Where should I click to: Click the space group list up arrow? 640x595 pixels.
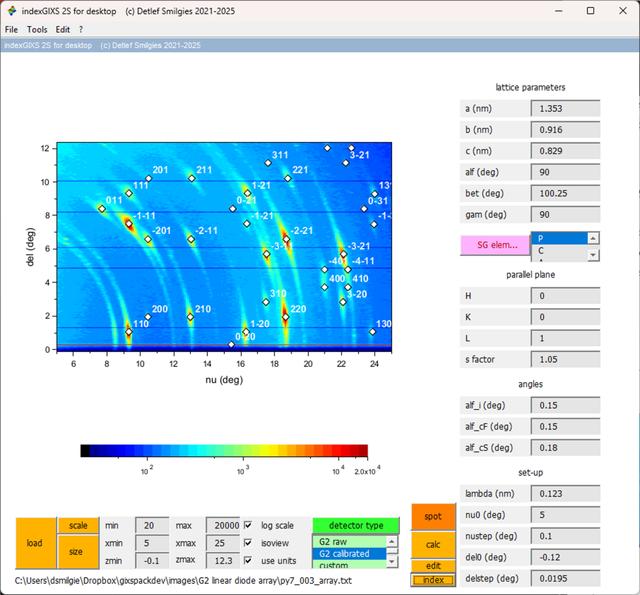593,238
